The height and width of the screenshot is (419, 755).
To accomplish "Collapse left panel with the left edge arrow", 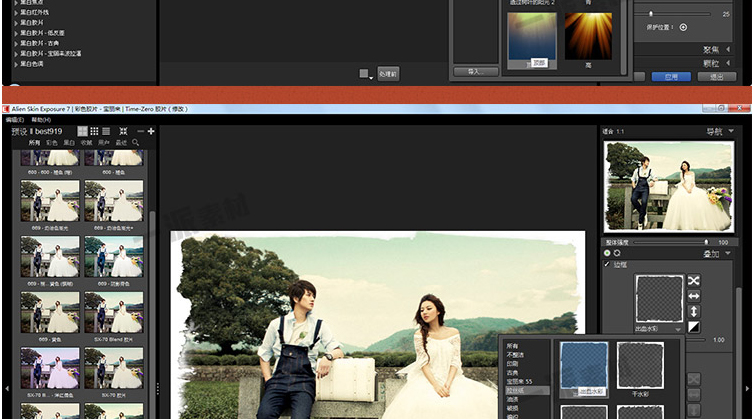I will coord(7,388).
